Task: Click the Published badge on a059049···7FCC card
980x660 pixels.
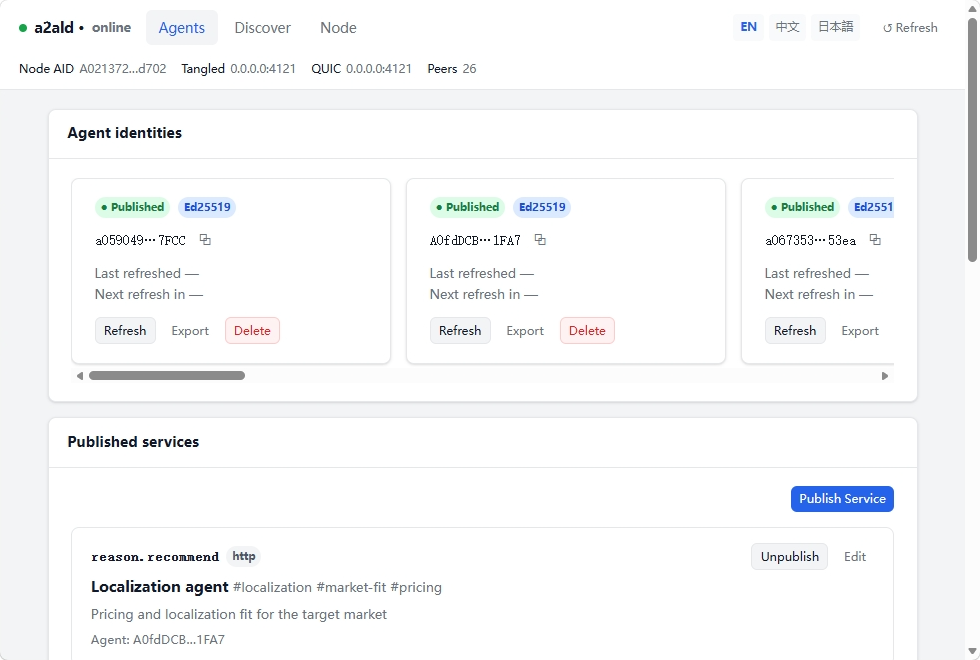Action: [132, 207]
